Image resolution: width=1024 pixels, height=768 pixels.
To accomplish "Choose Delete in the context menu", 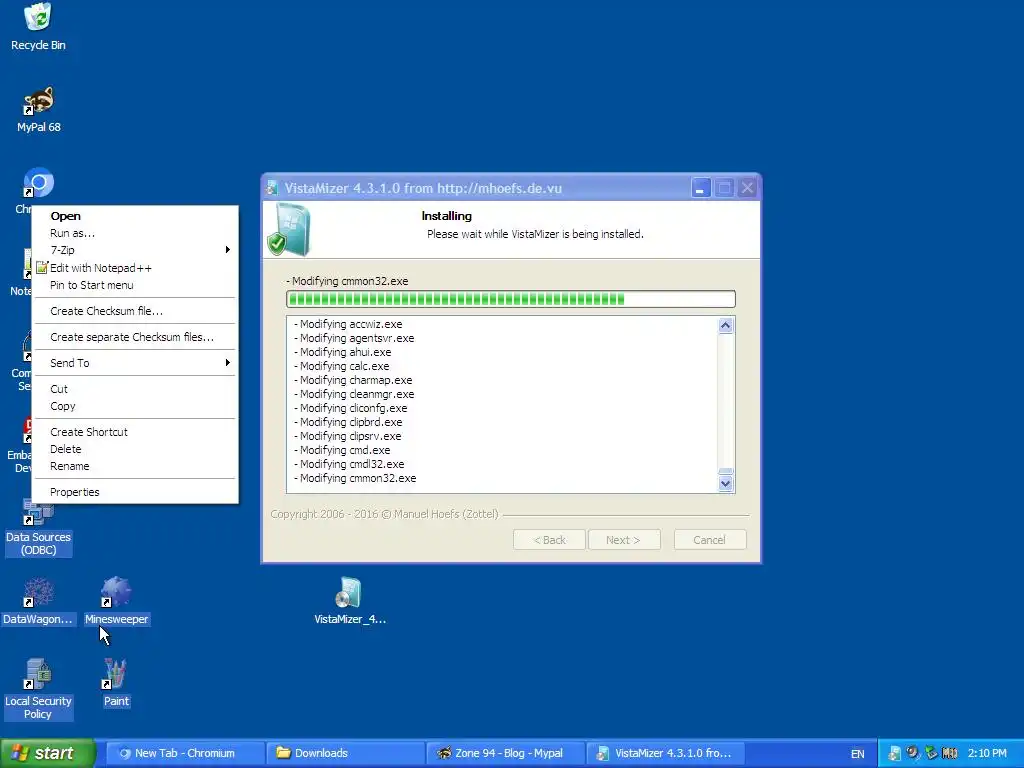I will tap(135, 449).
